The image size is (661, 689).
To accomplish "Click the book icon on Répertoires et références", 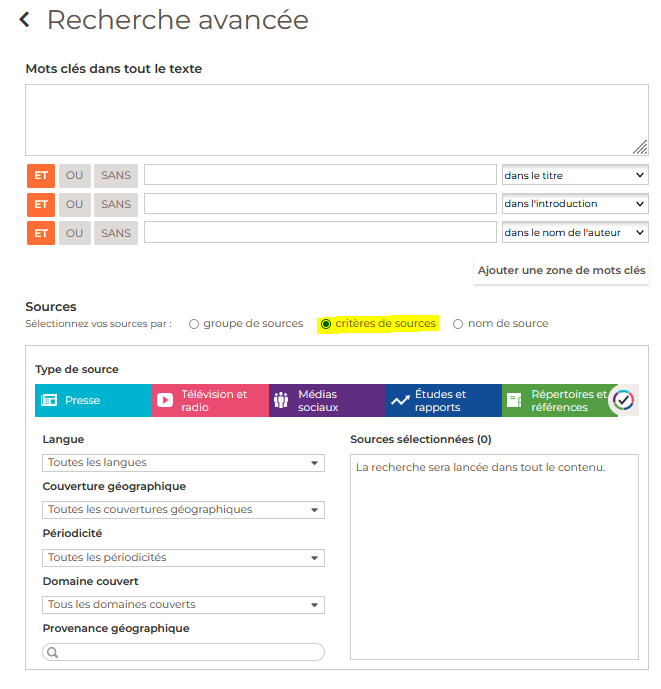I will [514, 400].
